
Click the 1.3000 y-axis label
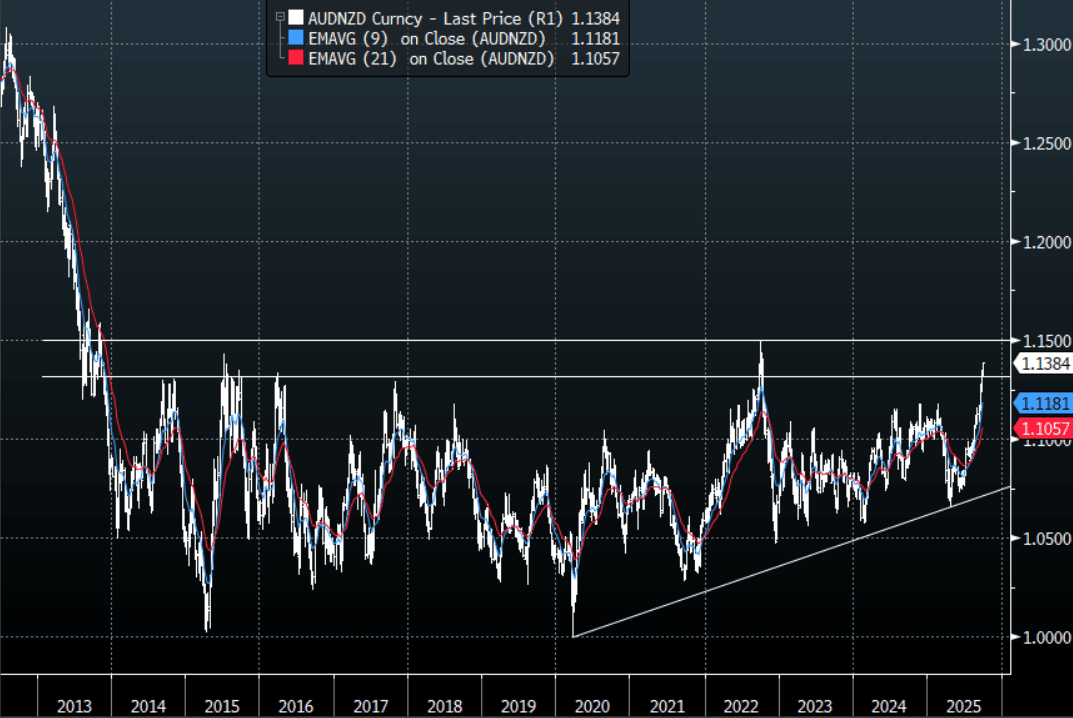click(1046, 44)
